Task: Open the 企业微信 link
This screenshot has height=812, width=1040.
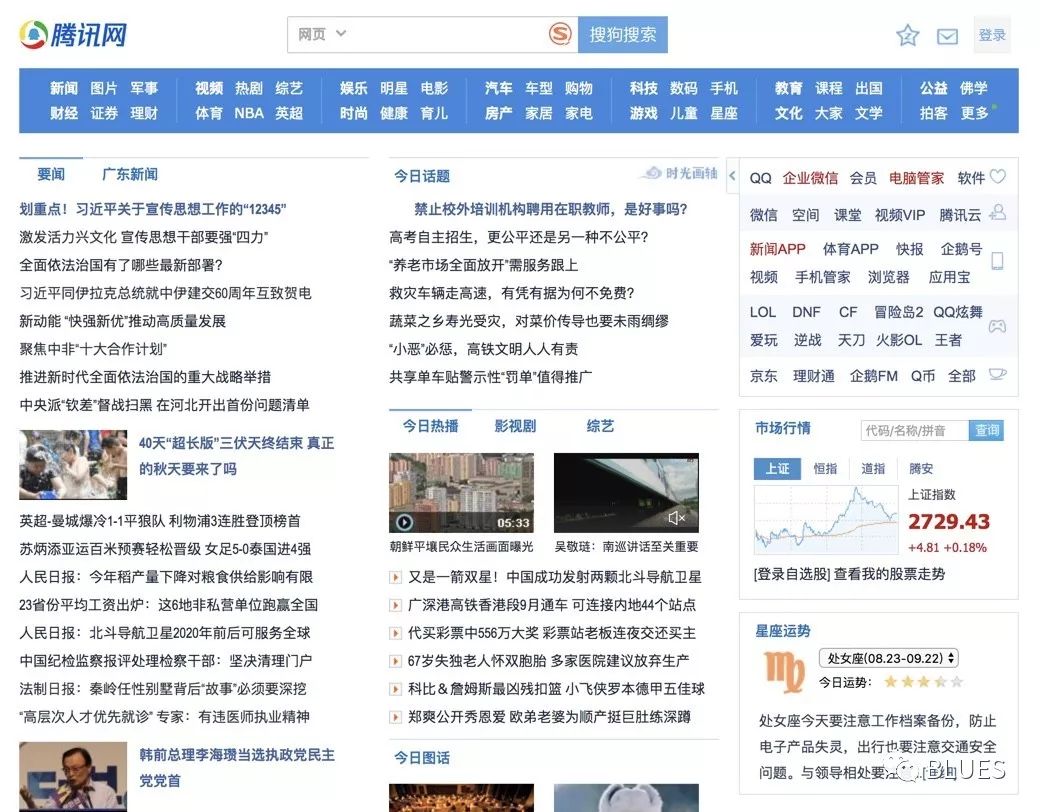Action: [x=810, y=178]
